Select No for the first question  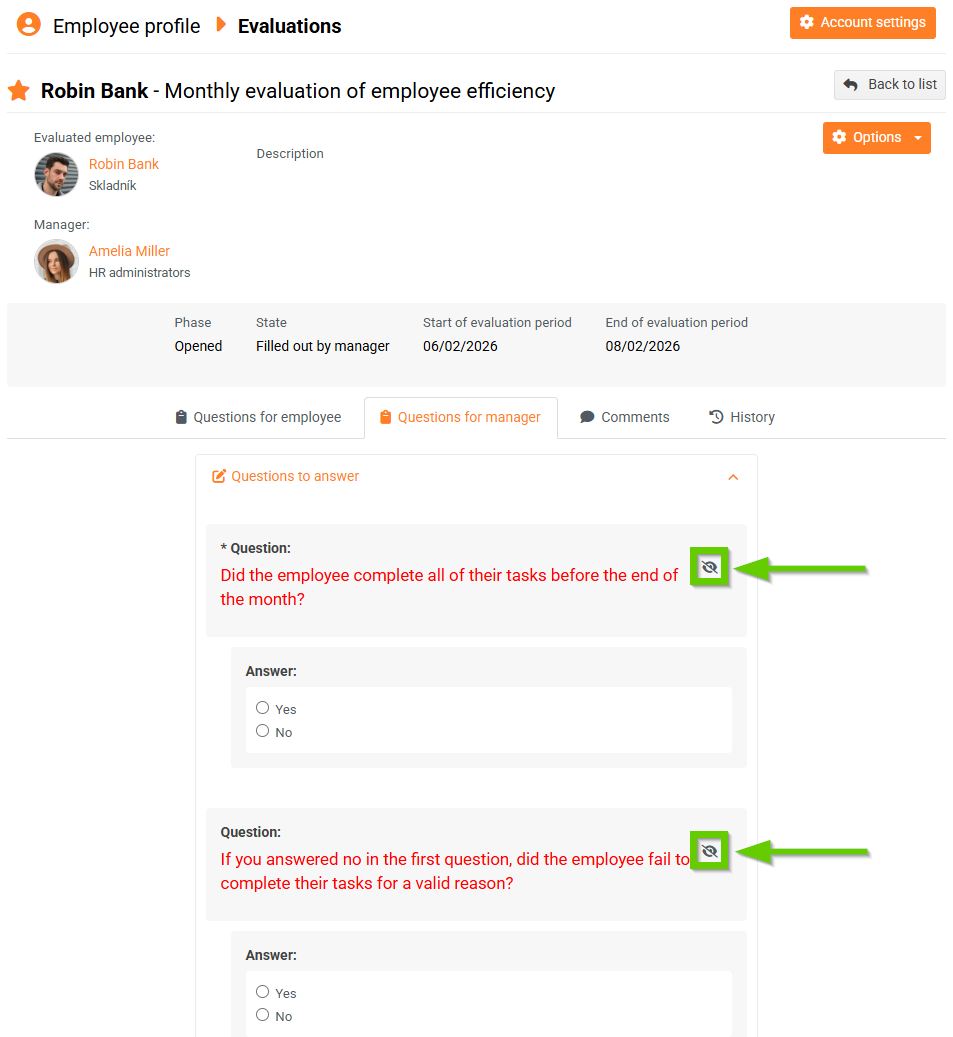[263, 731]
